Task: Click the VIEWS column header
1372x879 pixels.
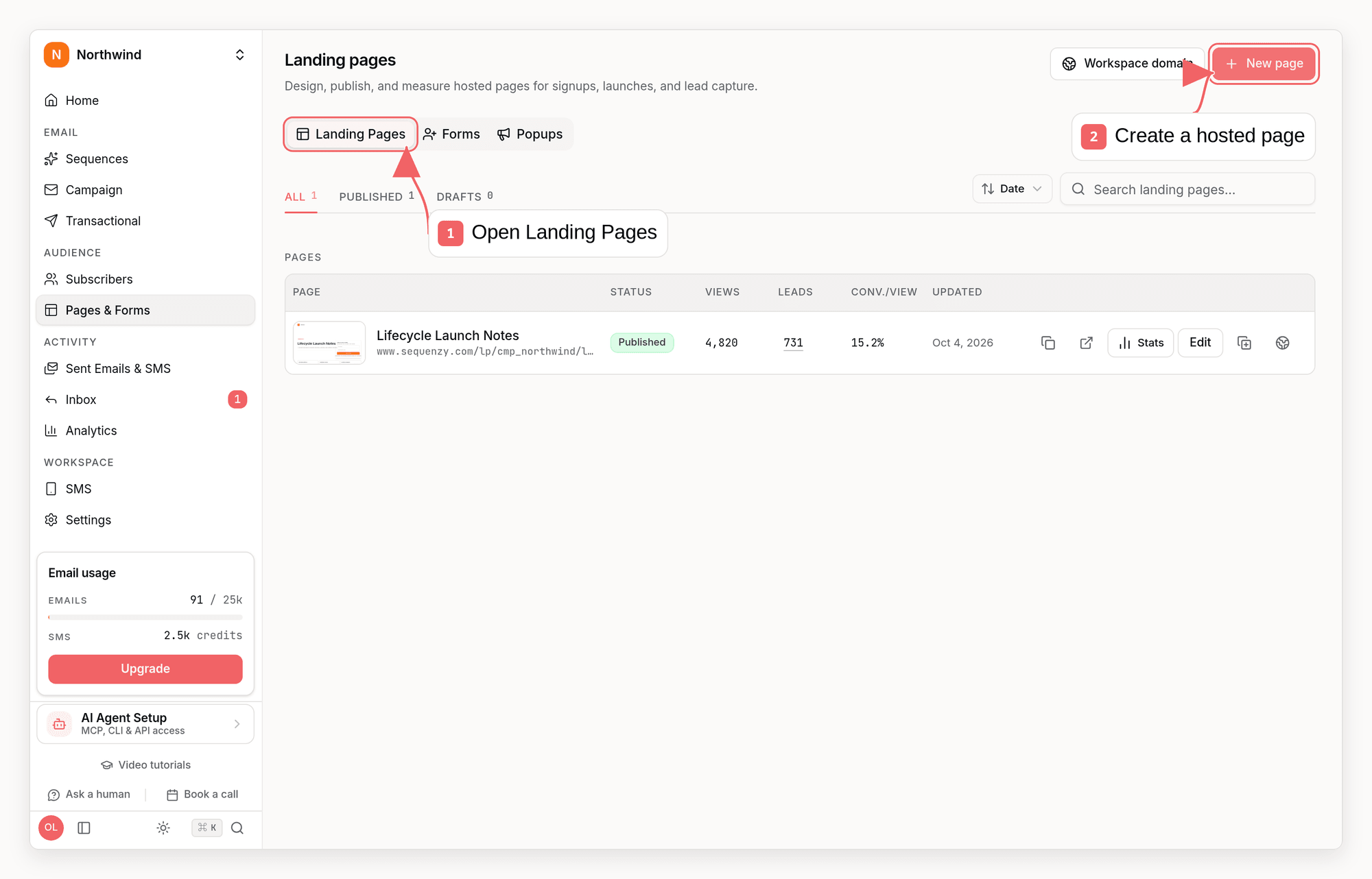Action: pos(722,292)
